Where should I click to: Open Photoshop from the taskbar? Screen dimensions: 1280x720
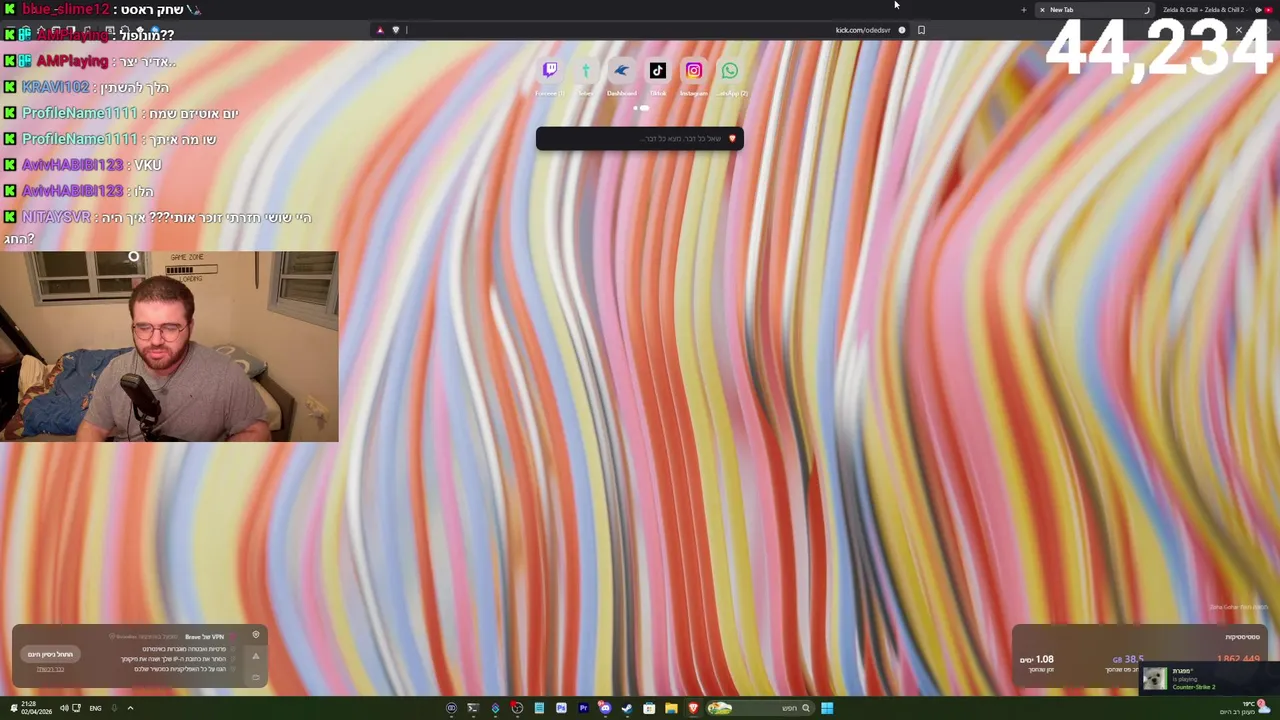coord(561,708)
